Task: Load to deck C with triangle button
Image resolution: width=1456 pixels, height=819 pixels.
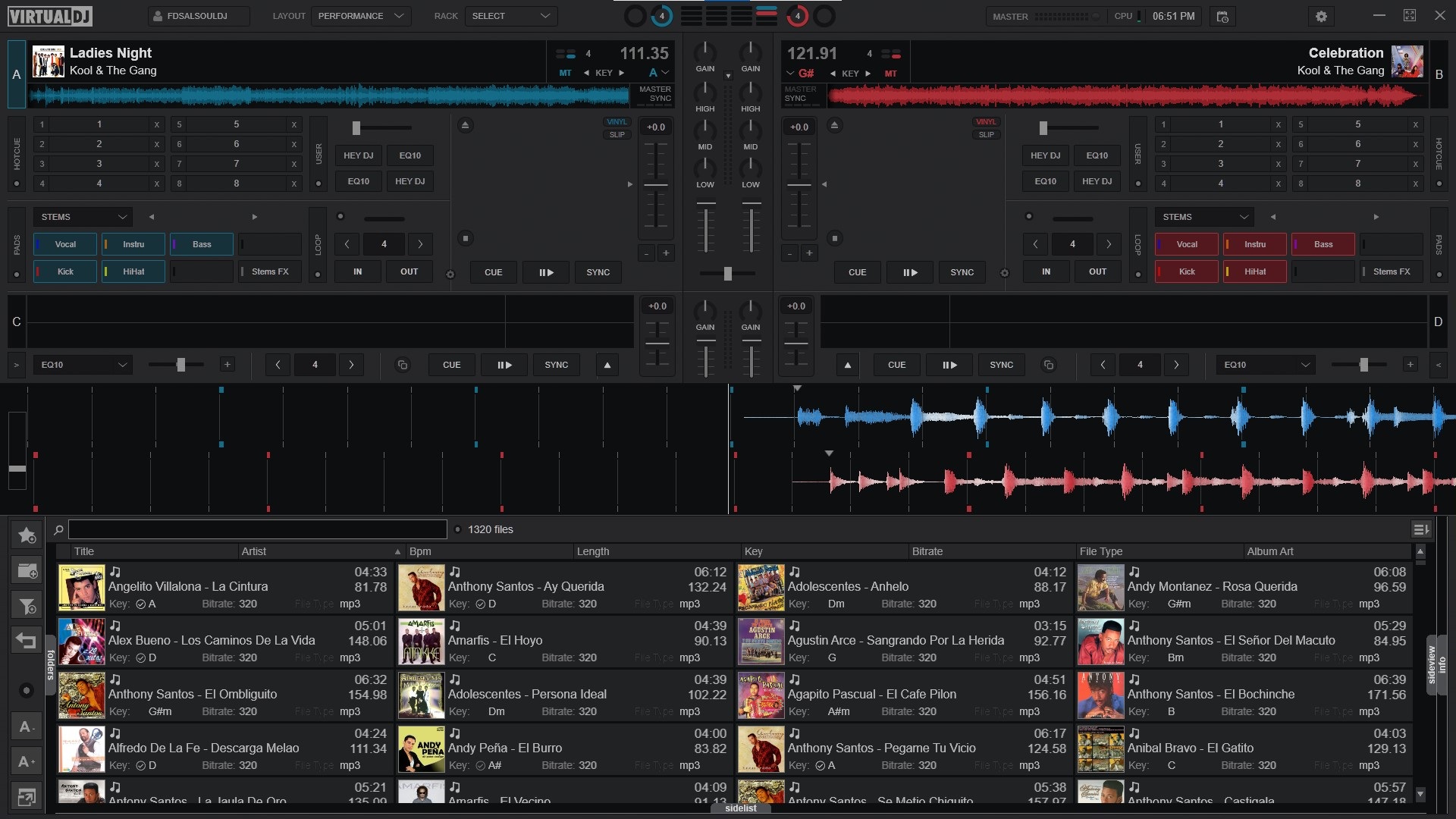Action: coord(607,365)
